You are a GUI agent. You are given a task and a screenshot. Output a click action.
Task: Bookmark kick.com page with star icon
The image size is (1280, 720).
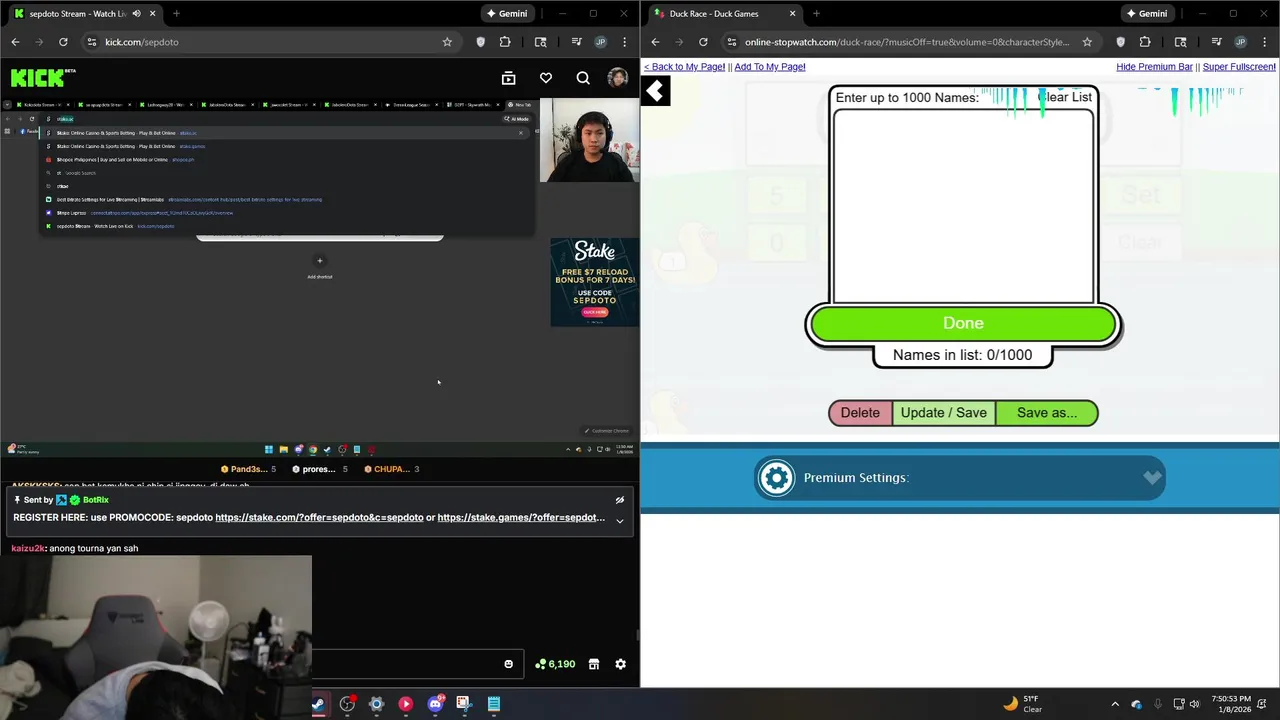(x=447, y=42)
